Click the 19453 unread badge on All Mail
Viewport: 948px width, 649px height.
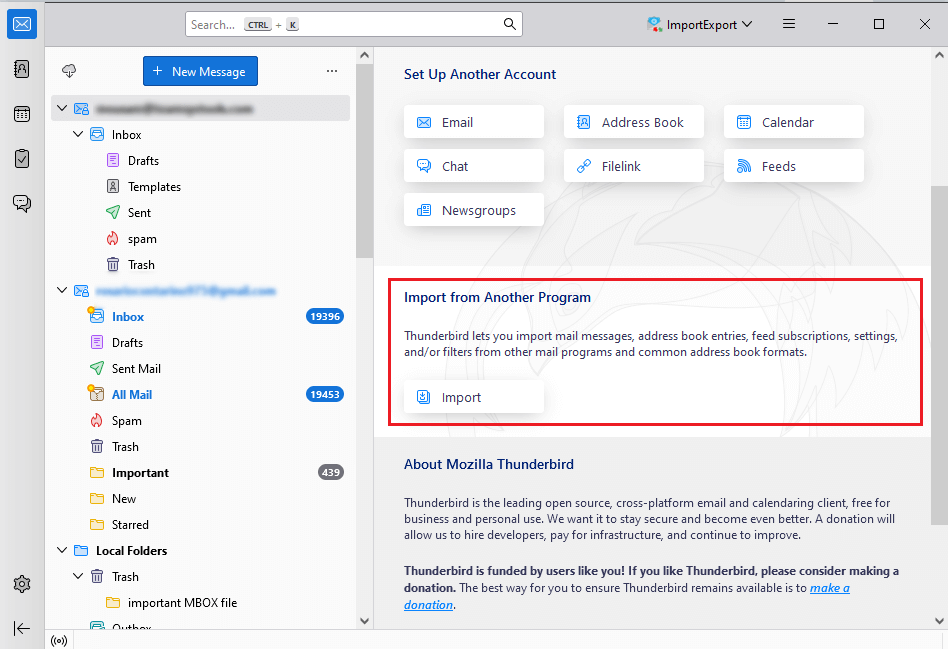pyautogui.click(x=325, y=394)
